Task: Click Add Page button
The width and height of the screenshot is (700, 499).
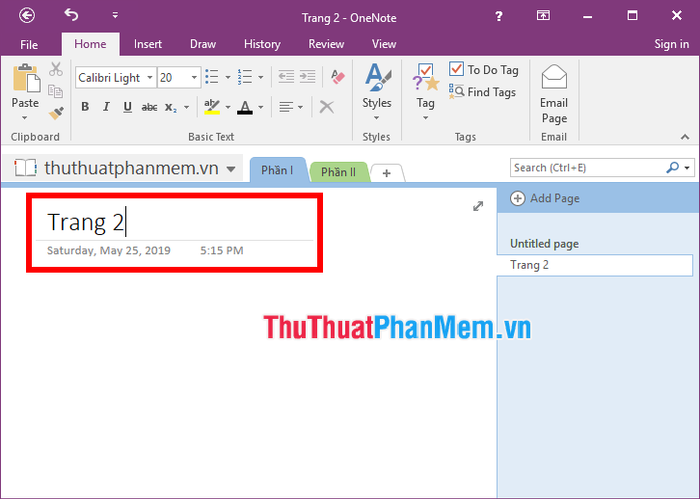Action: pyautogui.click(x=545, y=198)
